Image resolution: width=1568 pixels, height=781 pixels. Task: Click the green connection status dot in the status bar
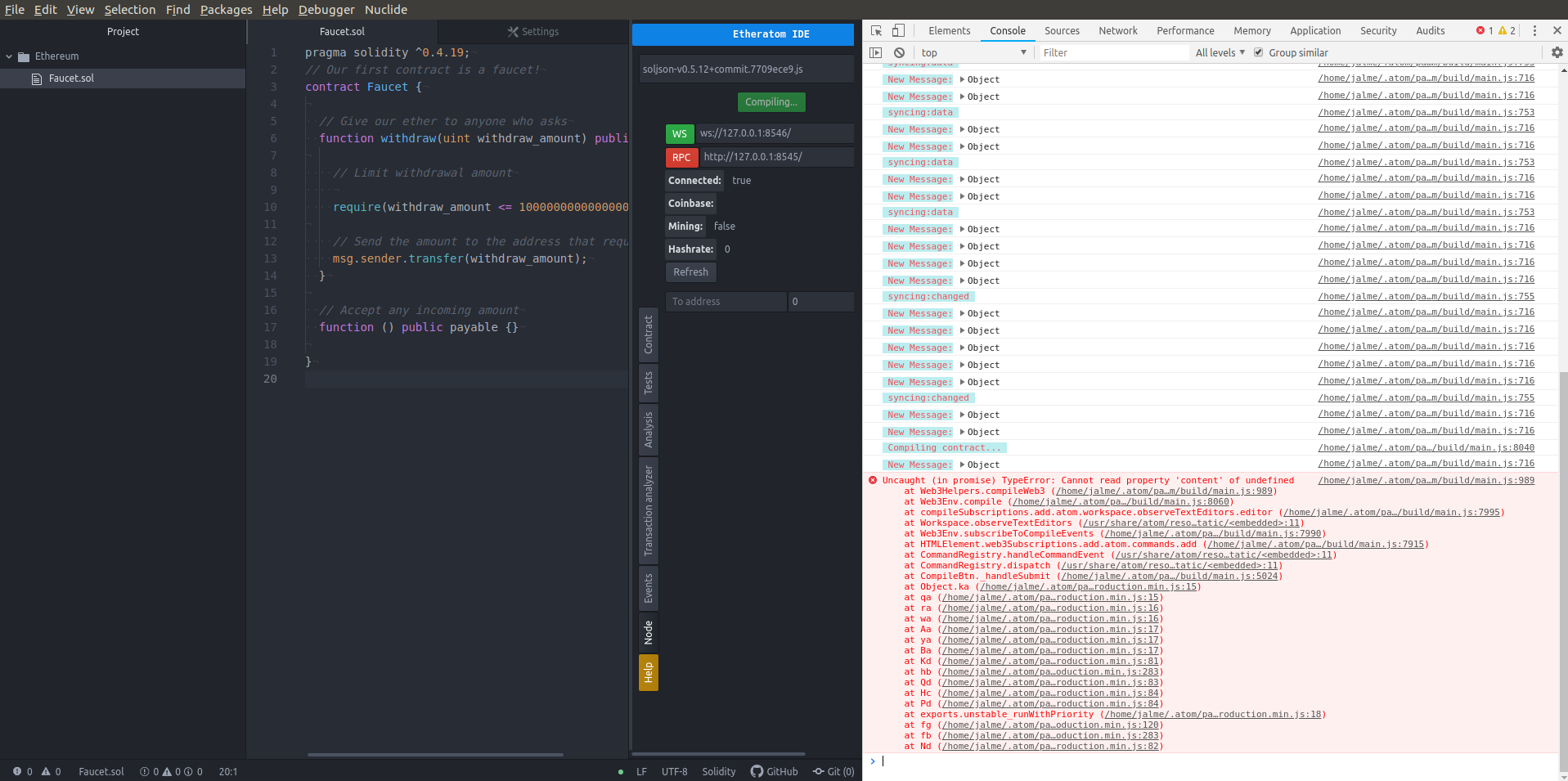(621, 772)
